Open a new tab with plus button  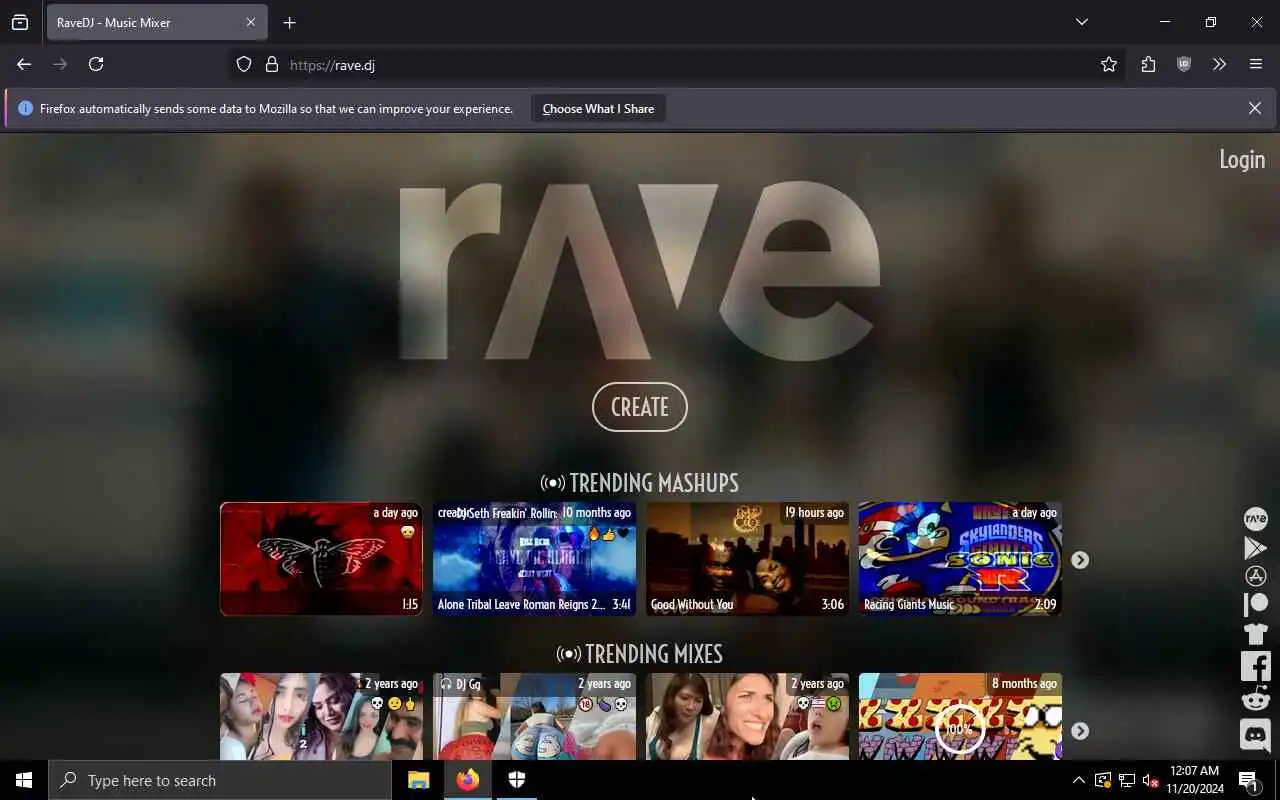289,22
